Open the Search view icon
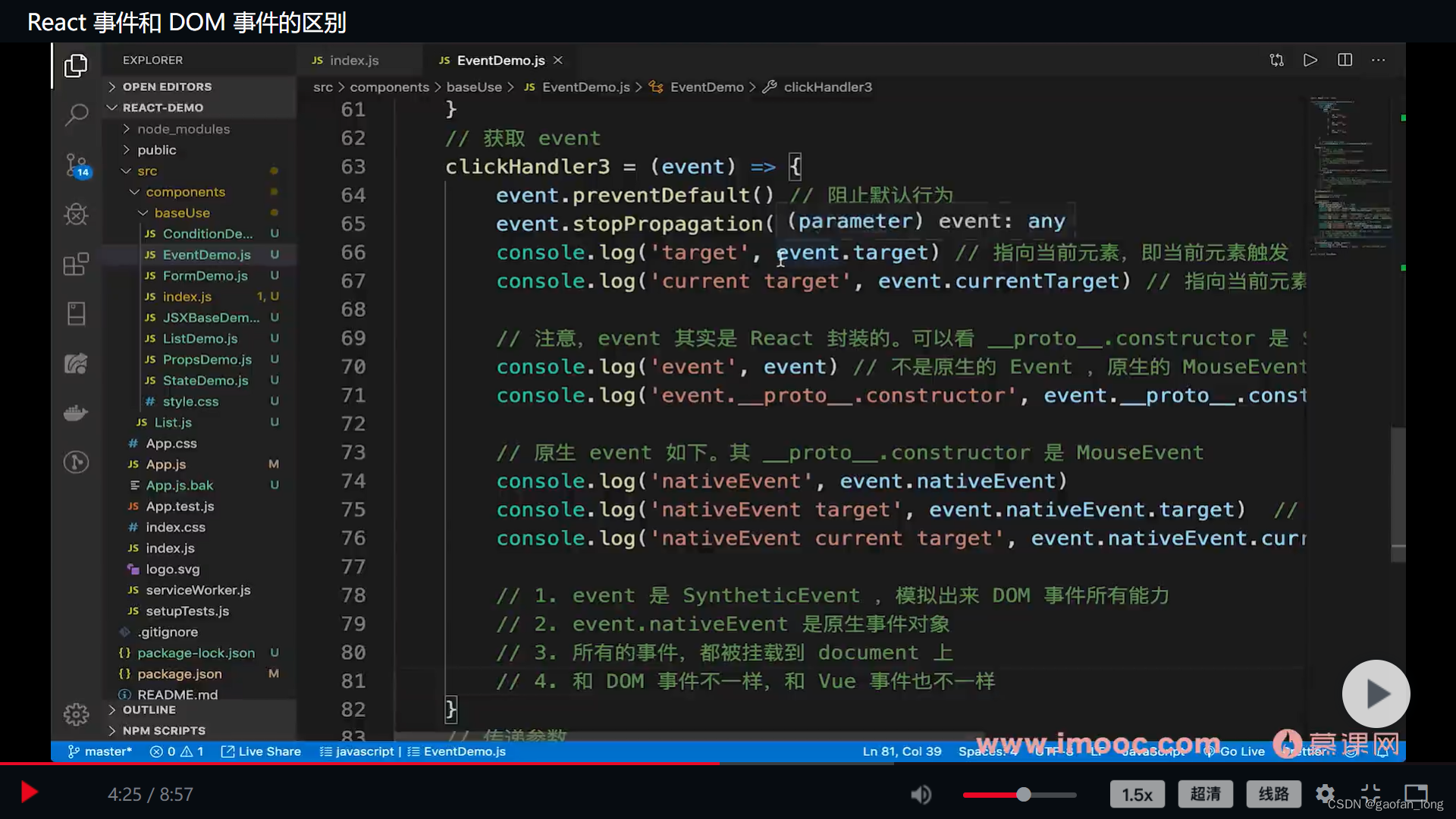Viewport: 1456px width, 819px height. click(76, 115)
